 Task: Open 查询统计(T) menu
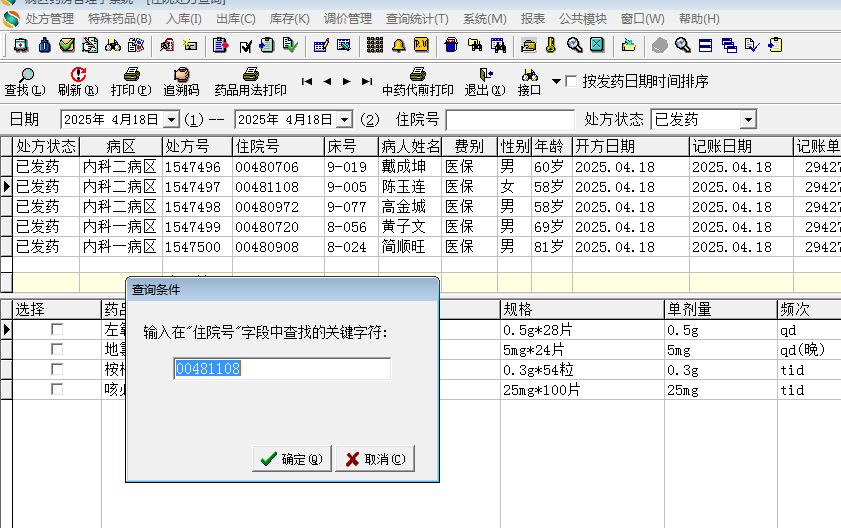click(x=417, y=19)
